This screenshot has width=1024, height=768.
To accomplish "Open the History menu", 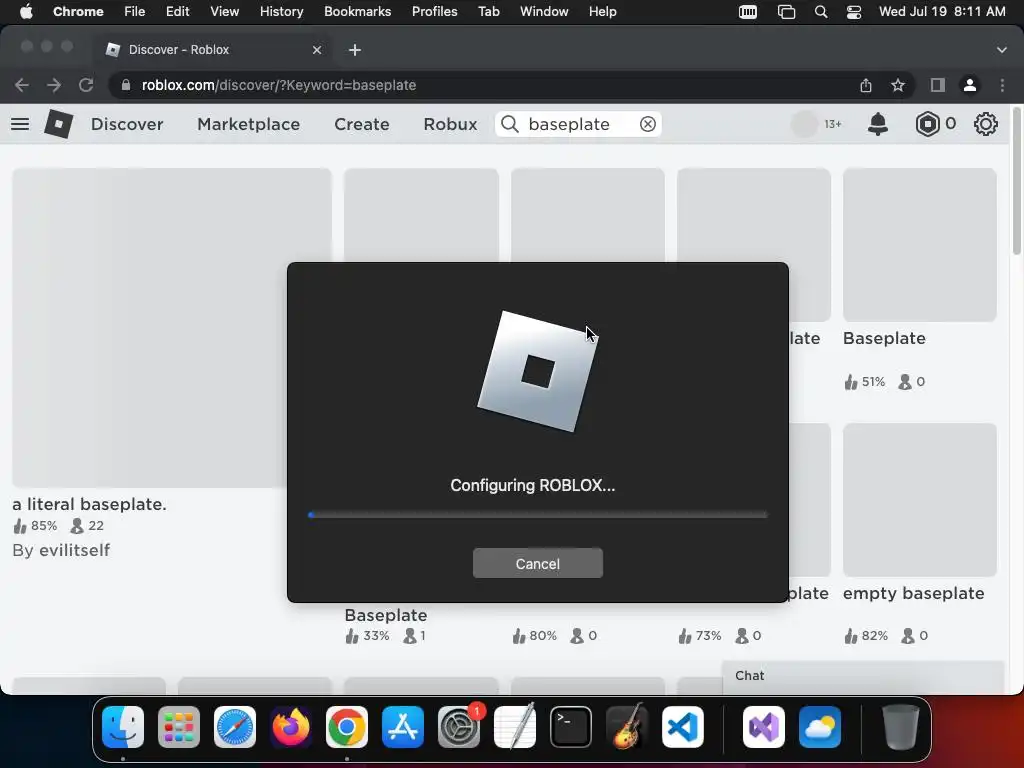I will pyautogui.click(x=281, y=12).
